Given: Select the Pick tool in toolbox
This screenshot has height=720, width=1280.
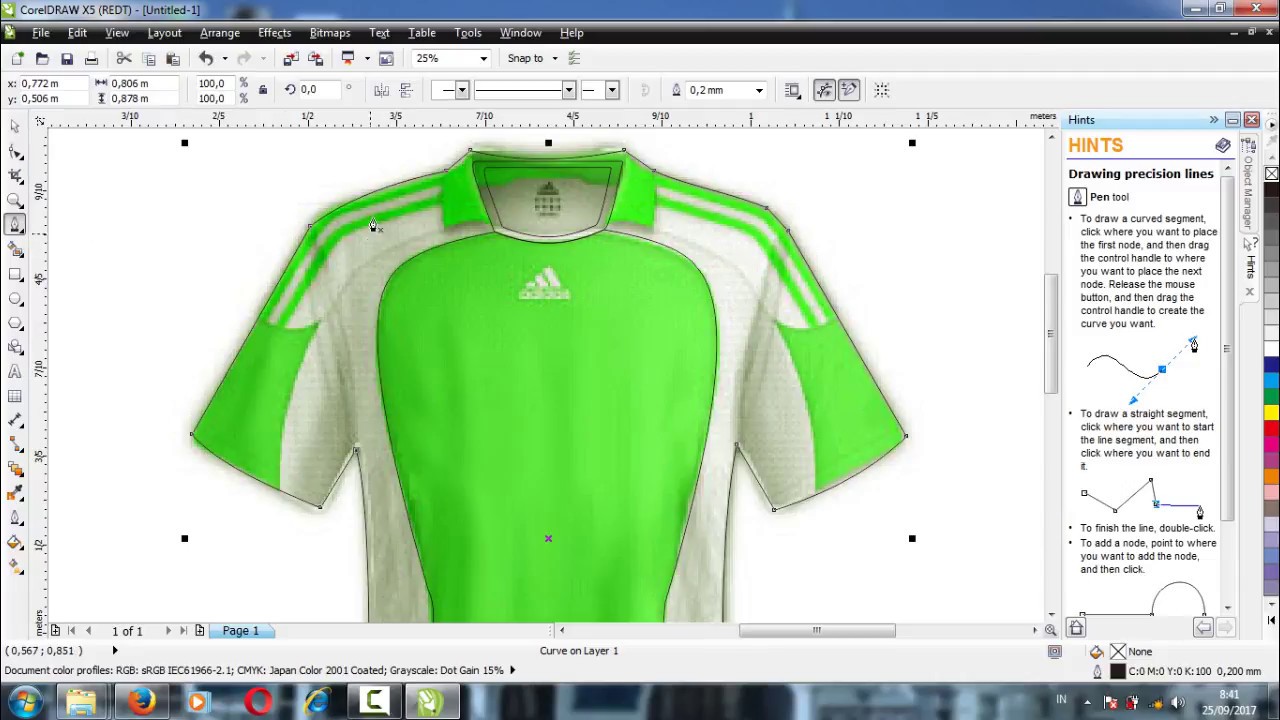Looking at the screenshot, I should pos(15,127).
